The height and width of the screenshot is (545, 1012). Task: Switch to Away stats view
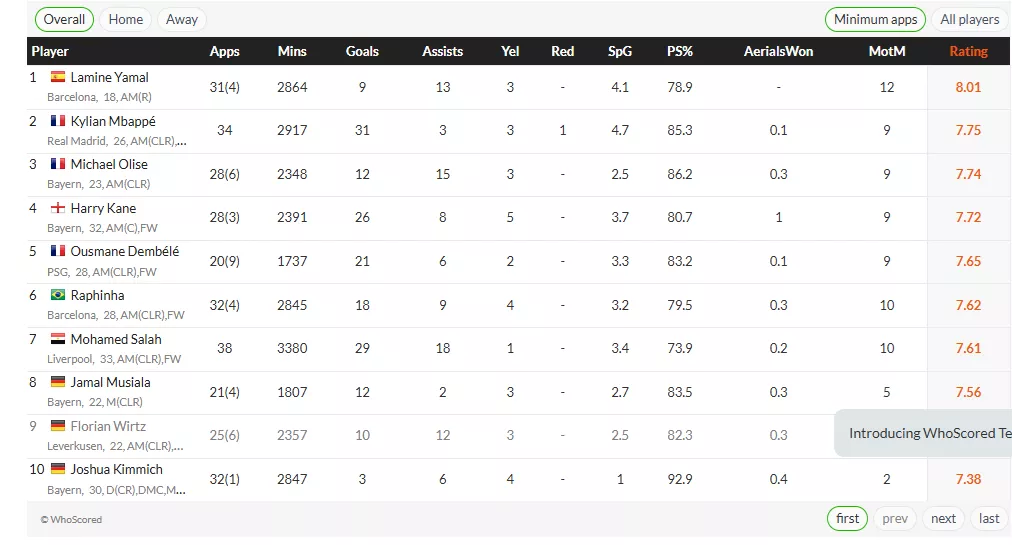(182, 19)
